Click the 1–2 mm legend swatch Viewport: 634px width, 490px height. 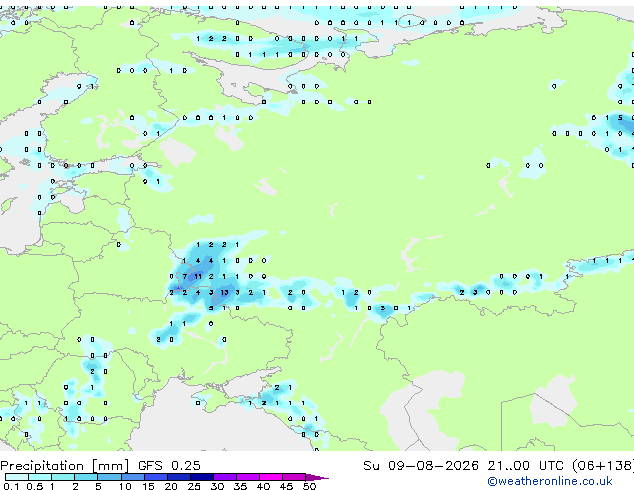[63, 477]
